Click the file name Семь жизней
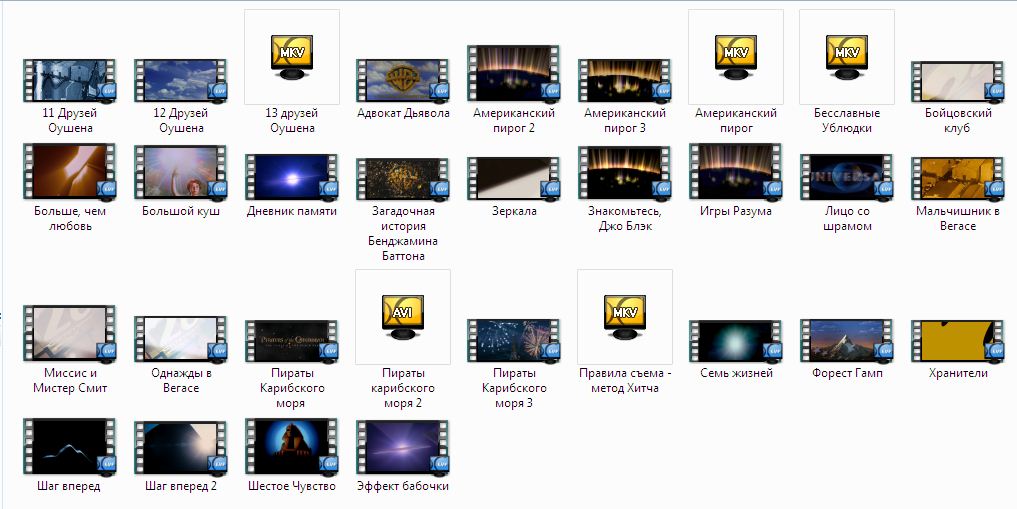Image resolution: width=1017 pixels, height=509 pixels. (736, 373)
